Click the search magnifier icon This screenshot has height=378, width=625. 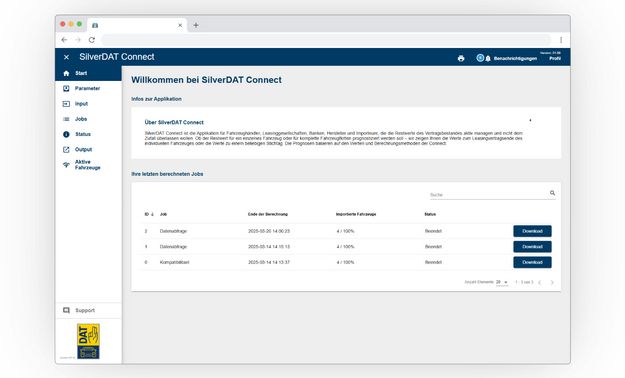(552, 193)
